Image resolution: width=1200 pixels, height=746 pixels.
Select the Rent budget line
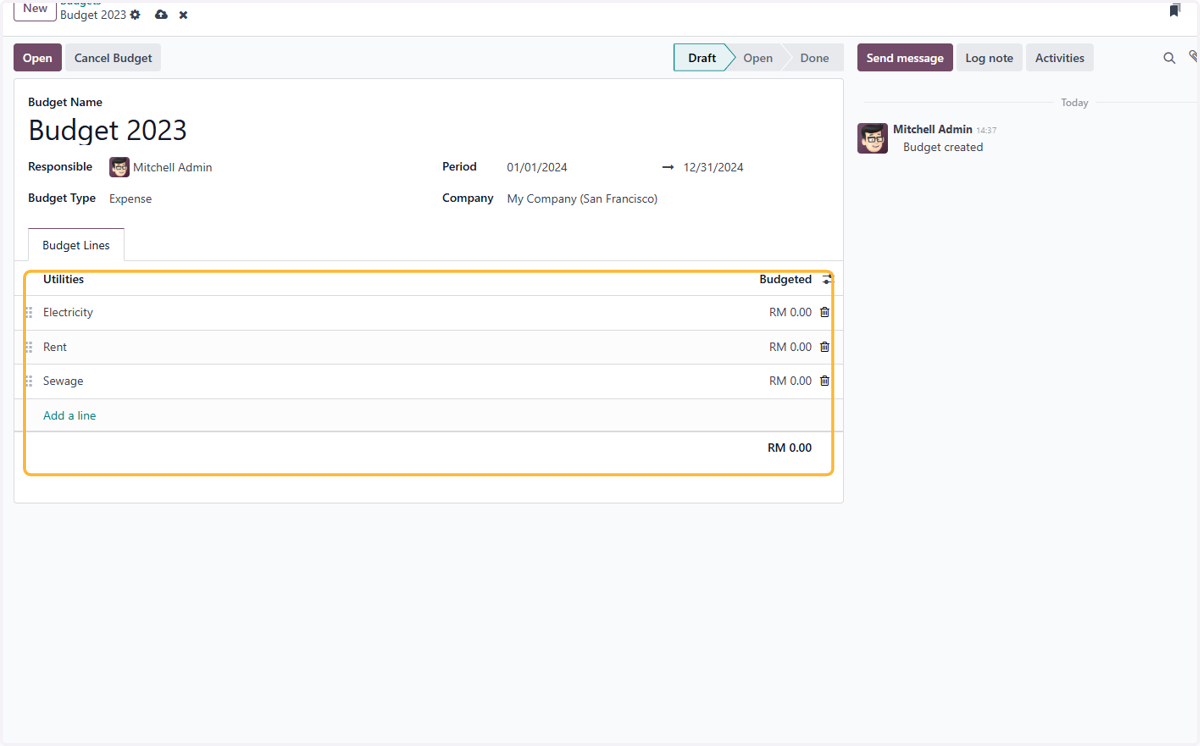[55, 347]
